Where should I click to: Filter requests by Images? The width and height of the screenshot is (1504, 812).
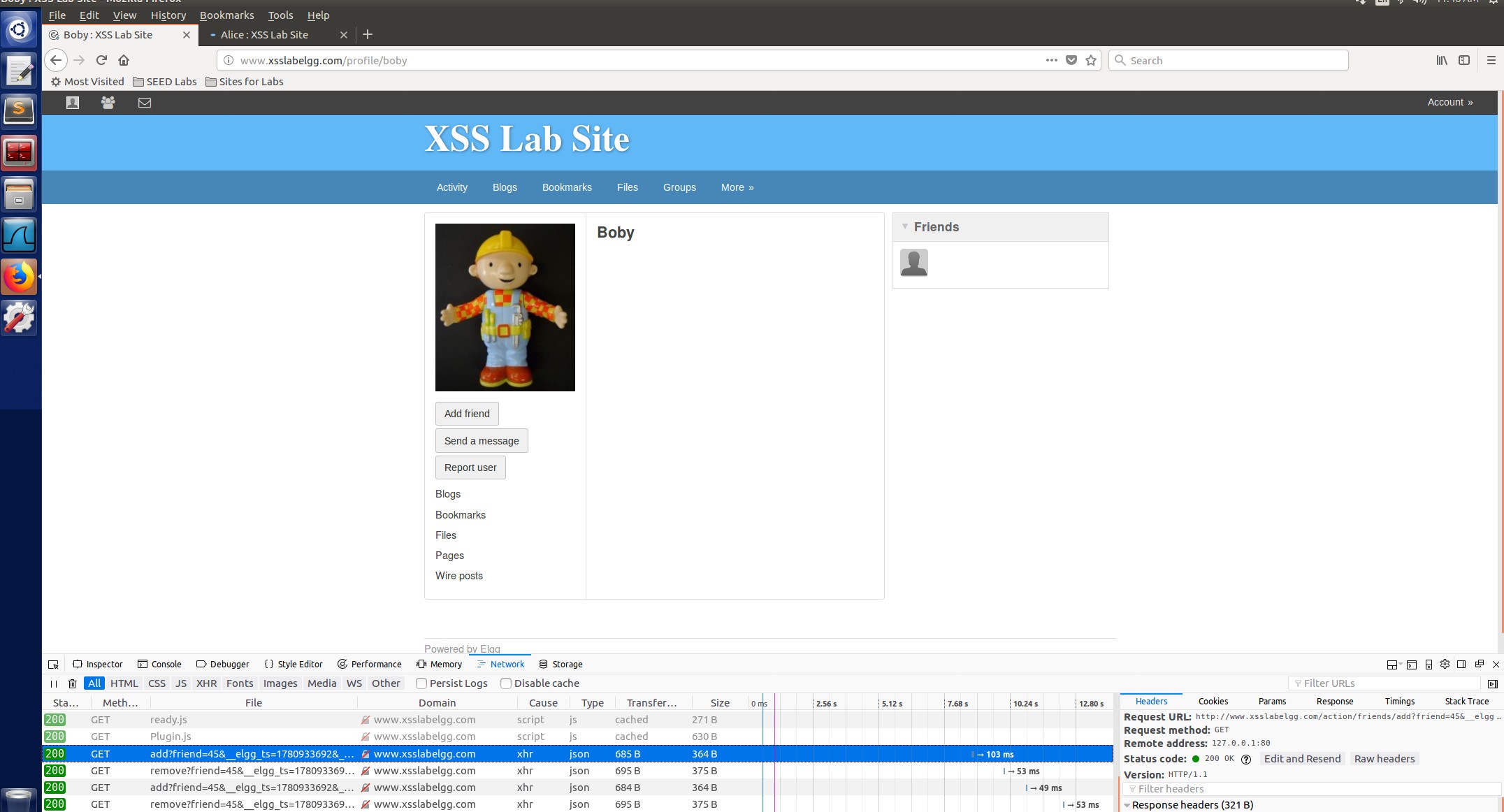280,683
